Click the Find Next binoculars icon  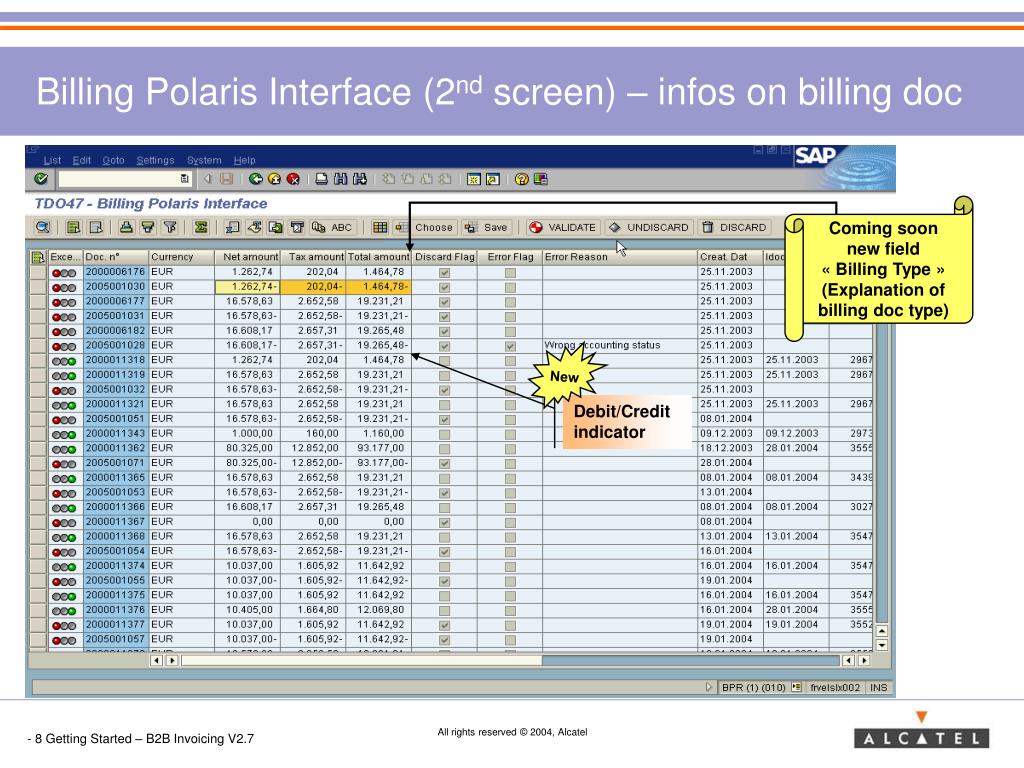(359, 179)
